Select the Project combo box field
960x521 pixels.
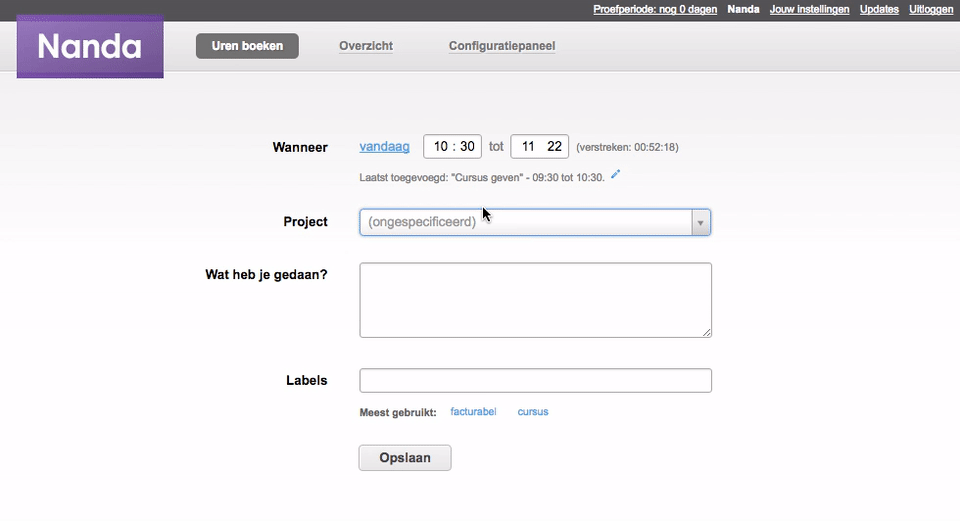point(534,222)
